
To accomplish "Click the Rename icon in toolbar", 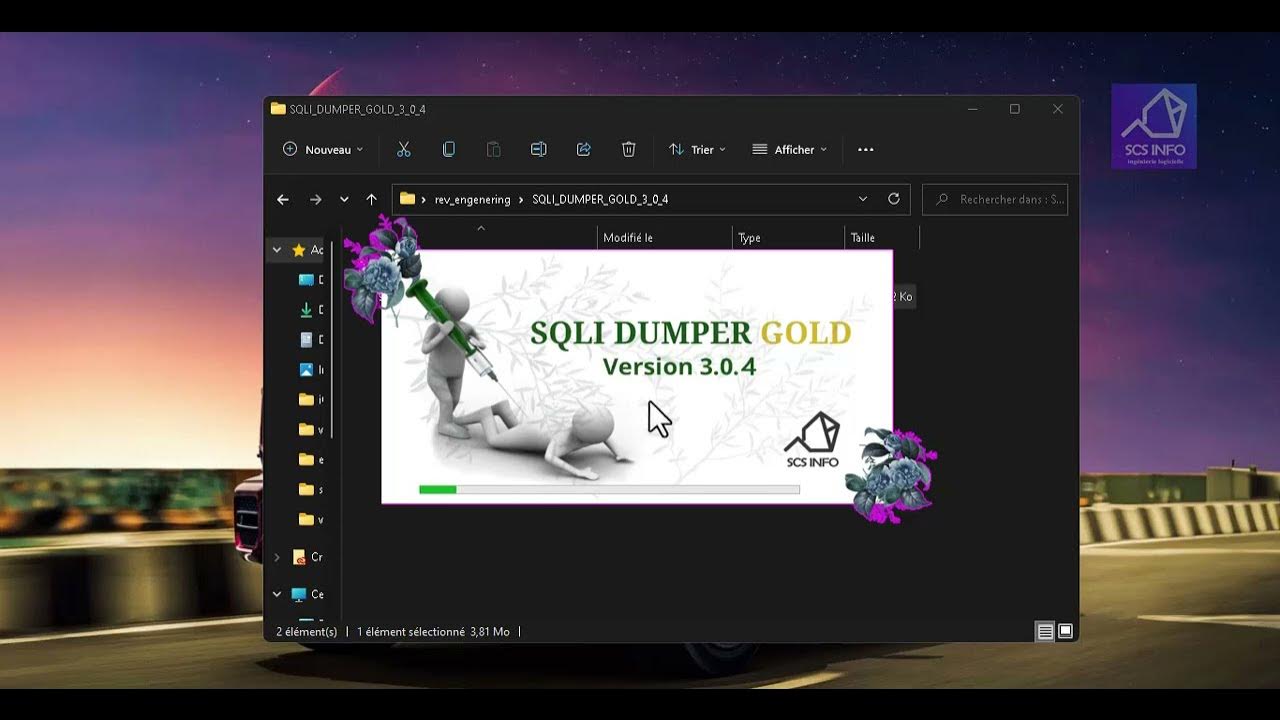I will [x=538, y=149].
